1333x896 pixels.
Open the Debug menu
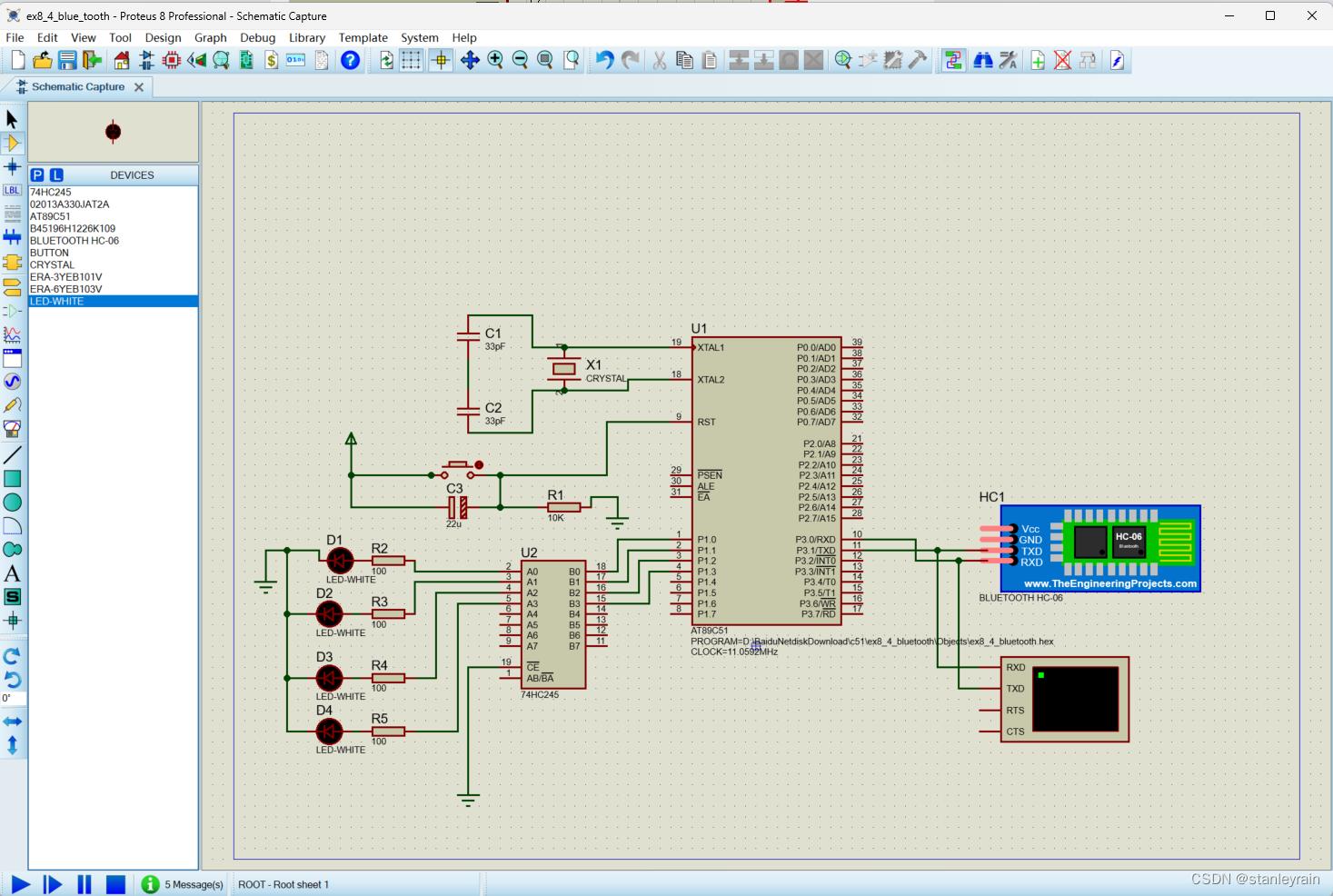(257, 38)
